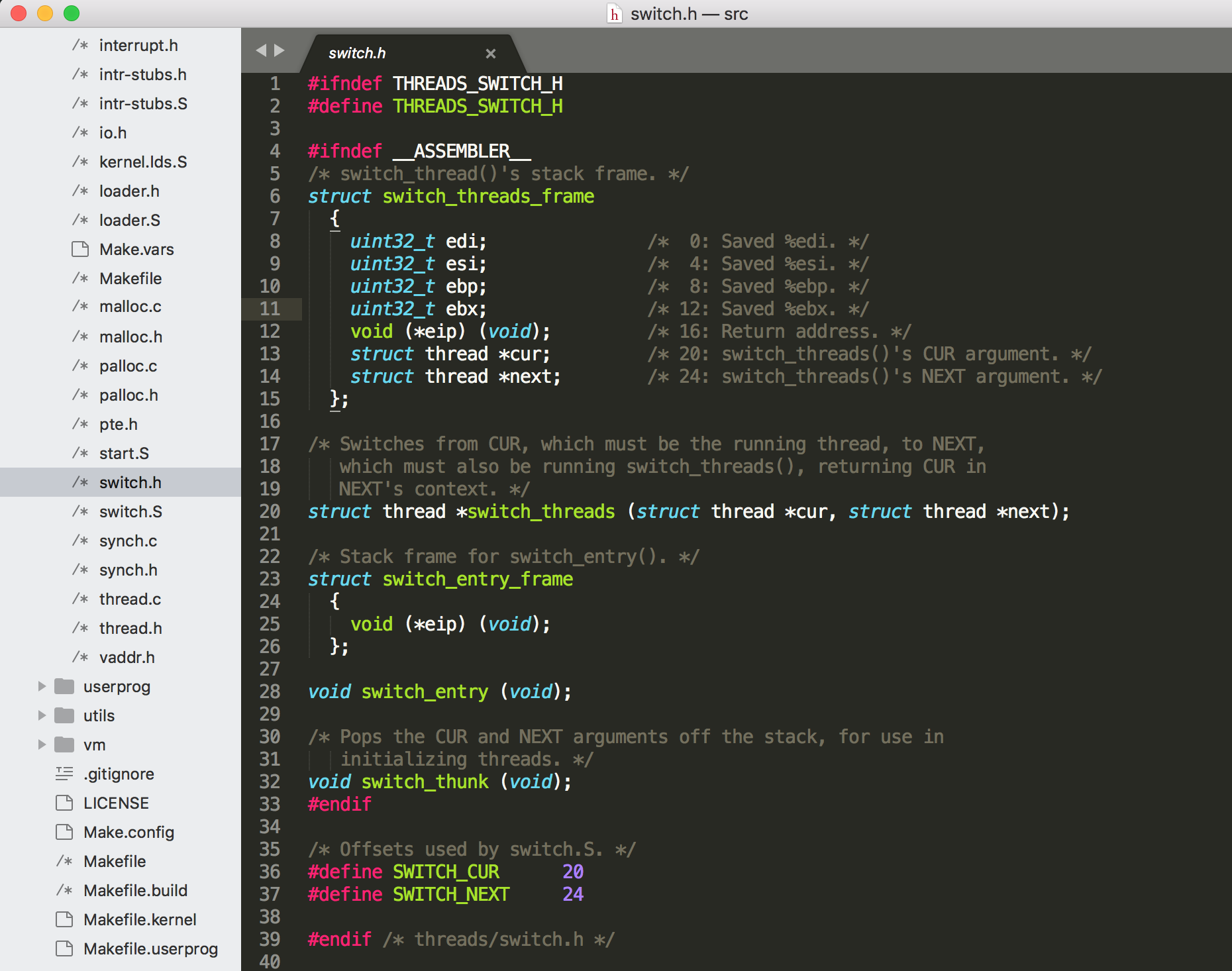The image size is (1232, 971).
Task: Expand the userprog folder disclosure triangle
Action: tap(42, 686)
